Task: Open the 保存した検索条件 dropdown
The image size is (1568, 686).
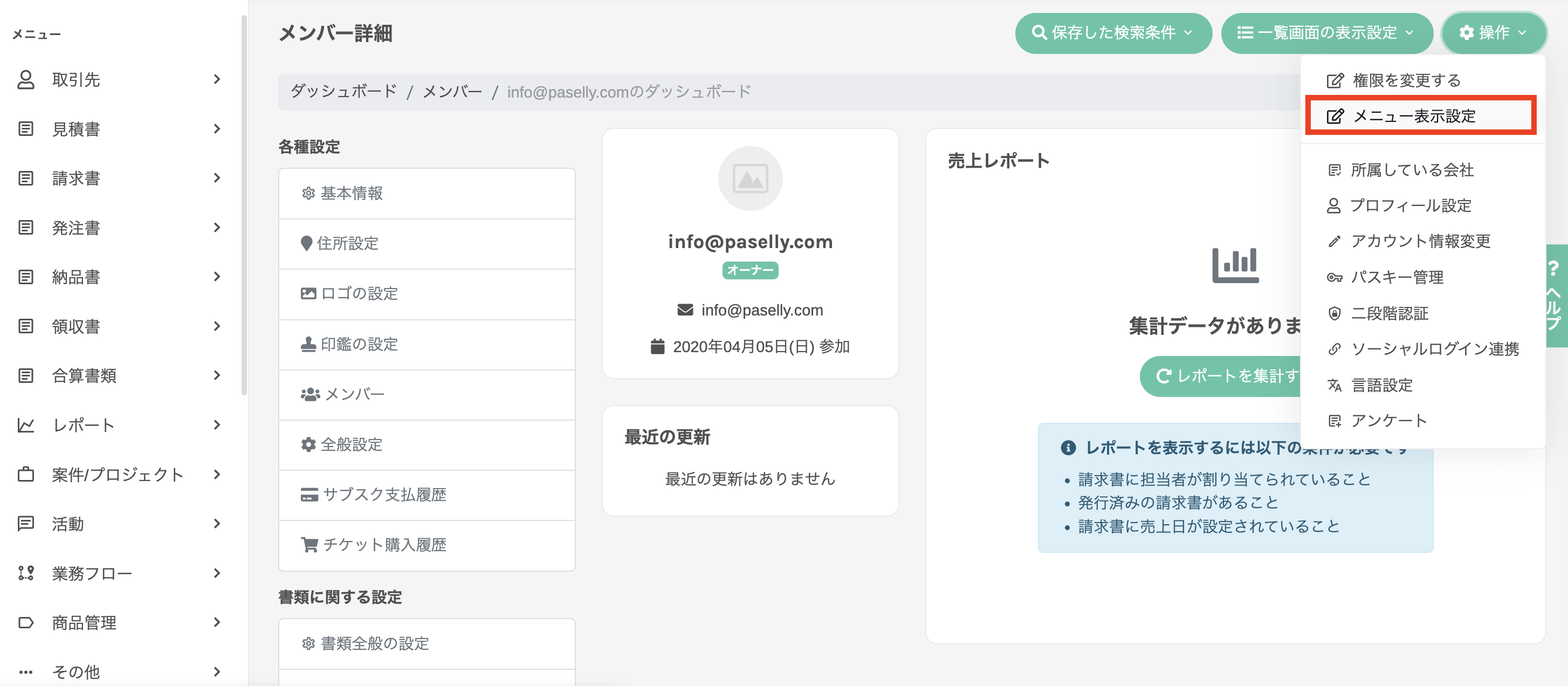Action: pos(1113,33)
